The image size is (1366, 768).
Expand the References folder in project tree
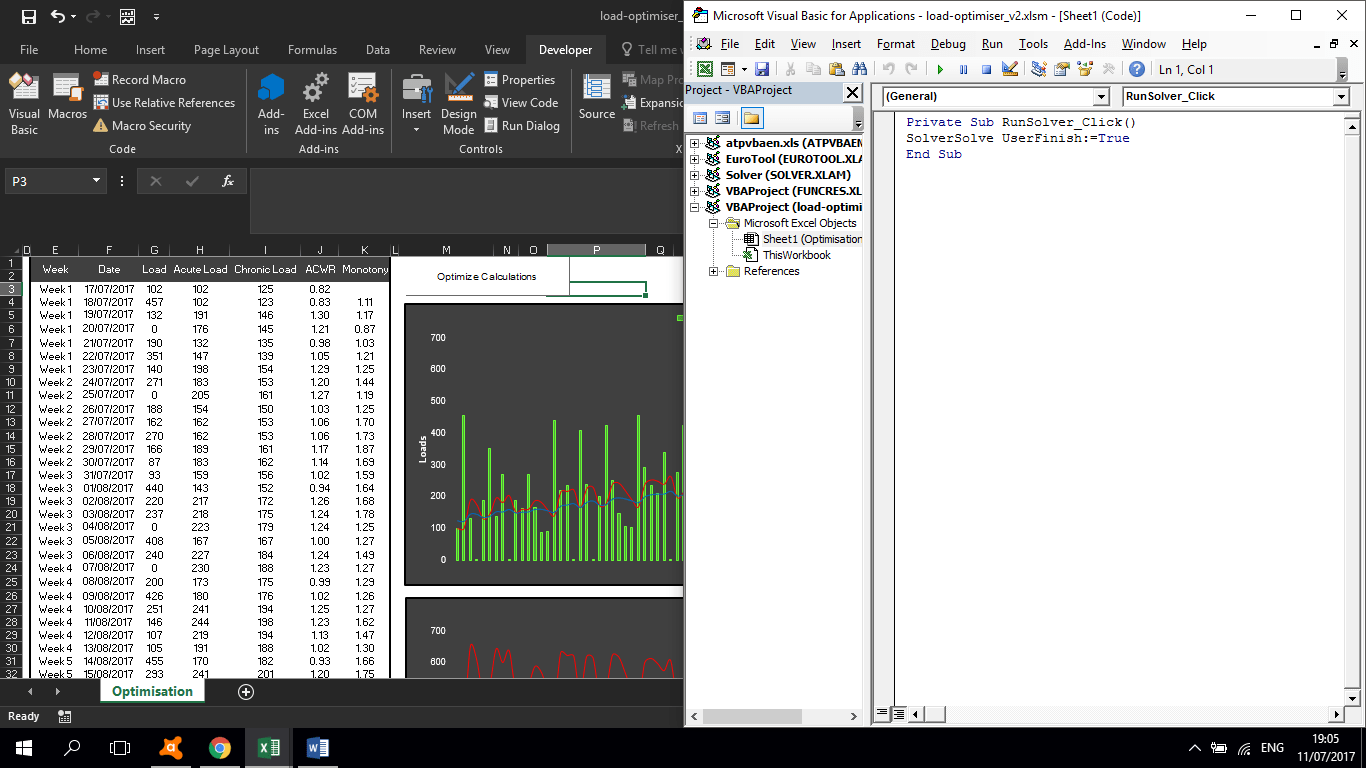pos(714,271)
